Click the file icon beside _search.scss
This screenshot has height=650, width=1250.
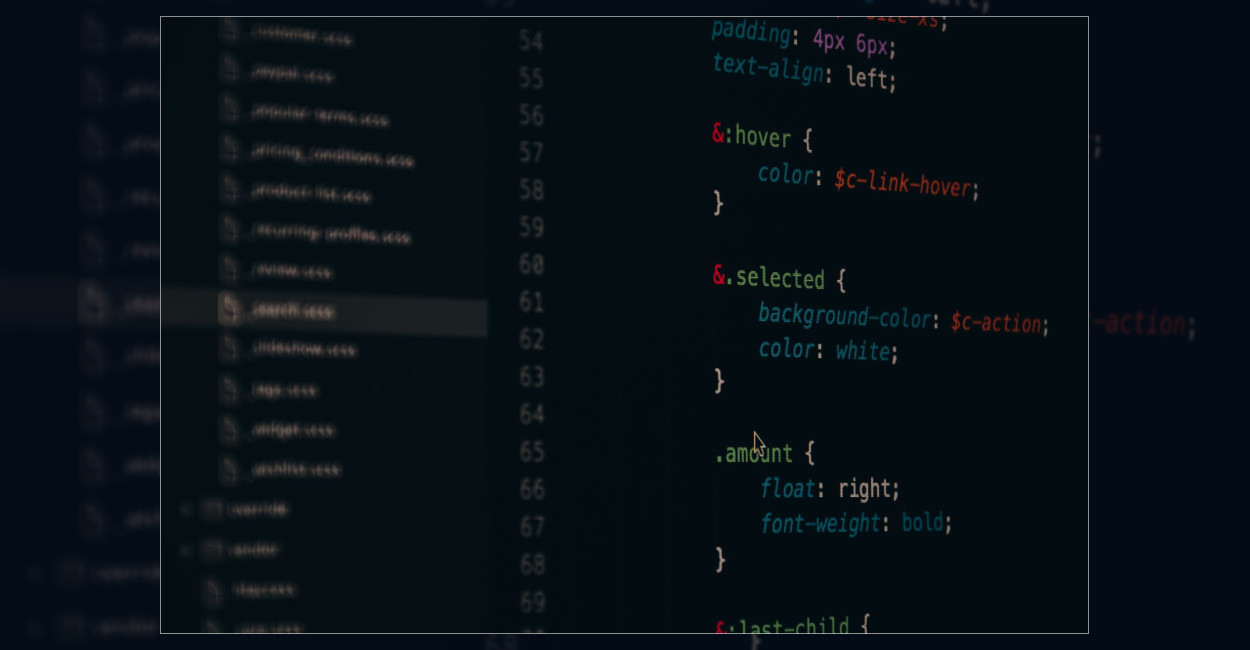(x=231, y=309)
